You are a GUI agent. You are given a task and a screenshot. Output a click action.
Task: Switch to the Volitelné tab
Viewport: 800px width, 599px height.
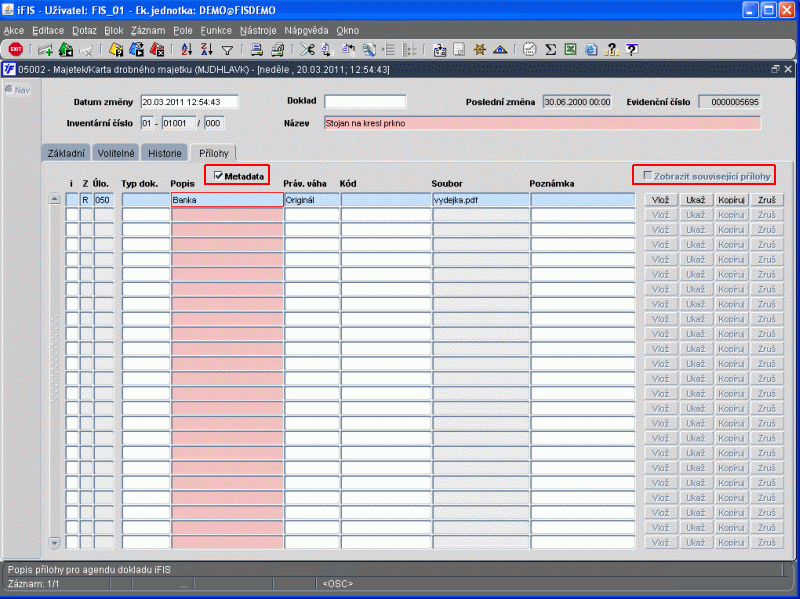coord(116,153)
